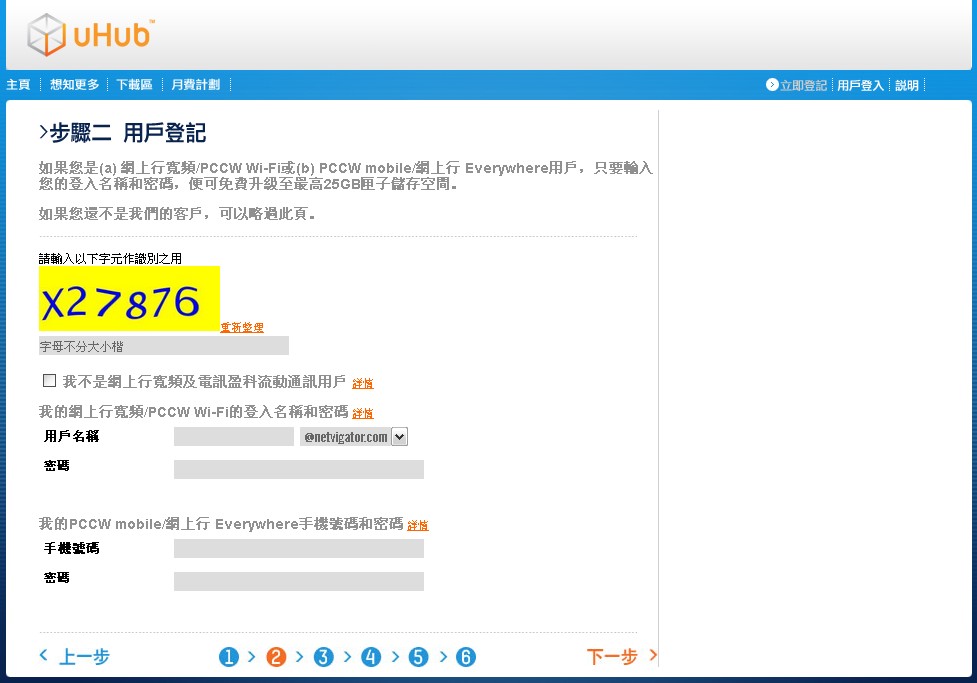The image size is (977, 683).
Task: Go to 想知更多 in the navigation bar
Action: pos(74,85)
